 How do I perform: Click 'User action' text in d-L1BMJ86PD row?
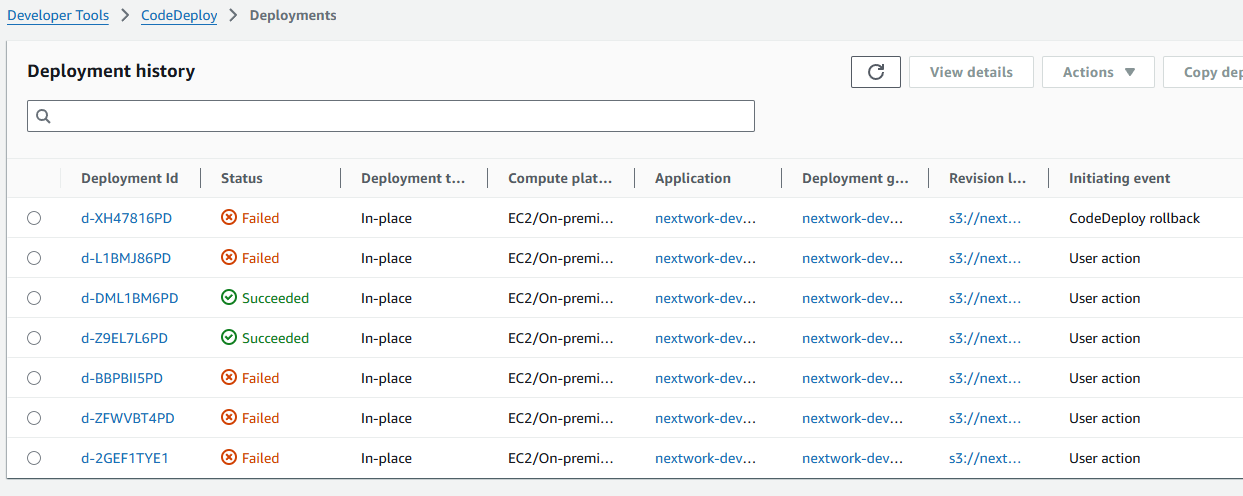(x=1104, y=258)
